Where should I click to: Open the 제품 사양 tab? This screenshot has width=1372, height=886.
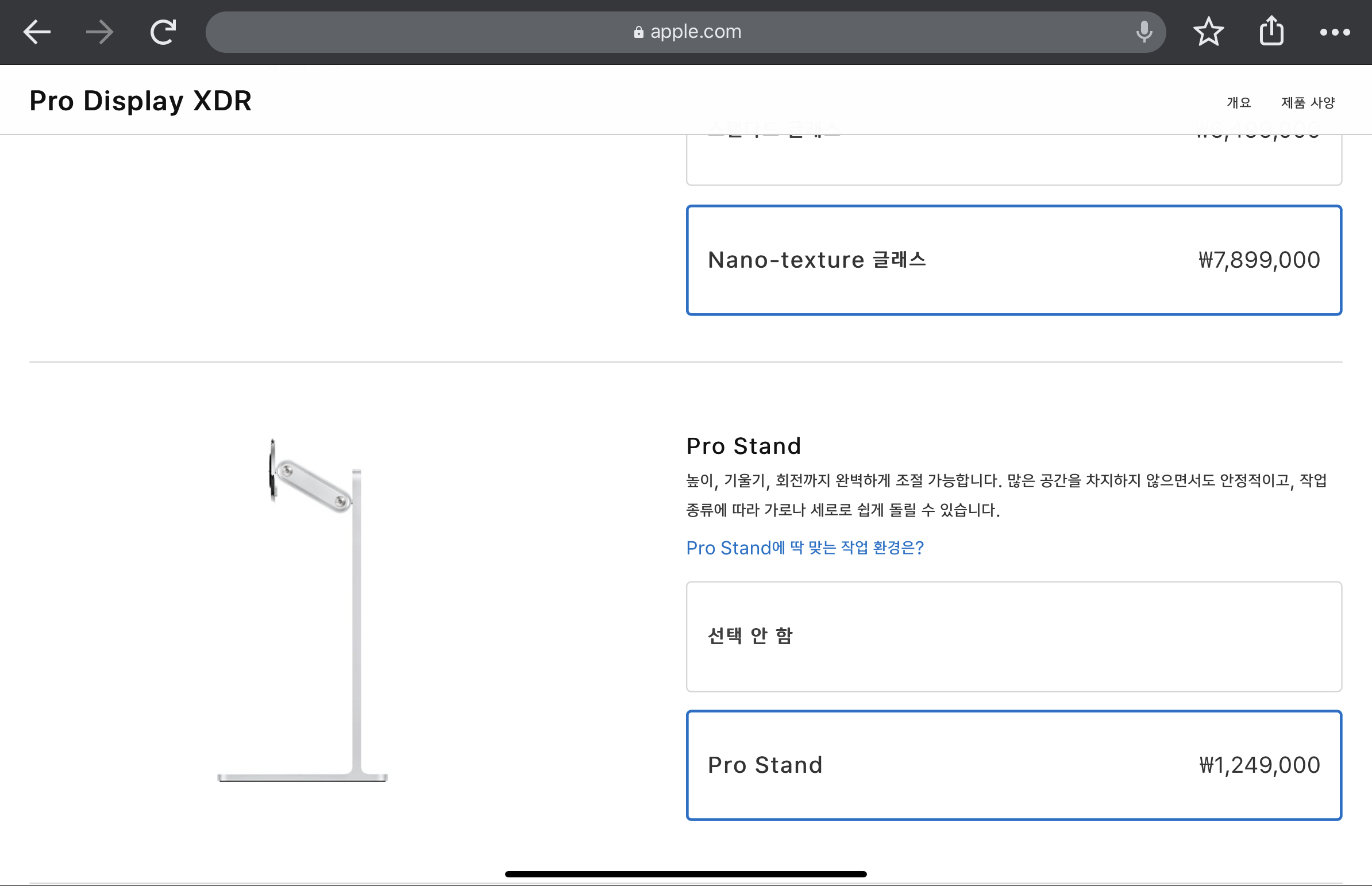[1308, 103]
